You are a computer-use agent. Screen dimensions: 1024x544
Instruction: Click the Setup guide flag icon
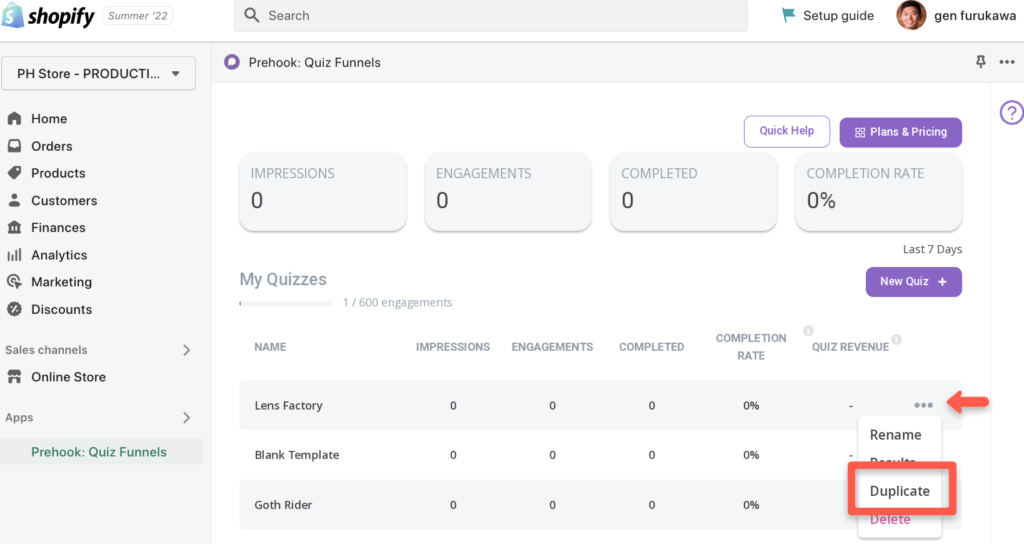(788, 15)
